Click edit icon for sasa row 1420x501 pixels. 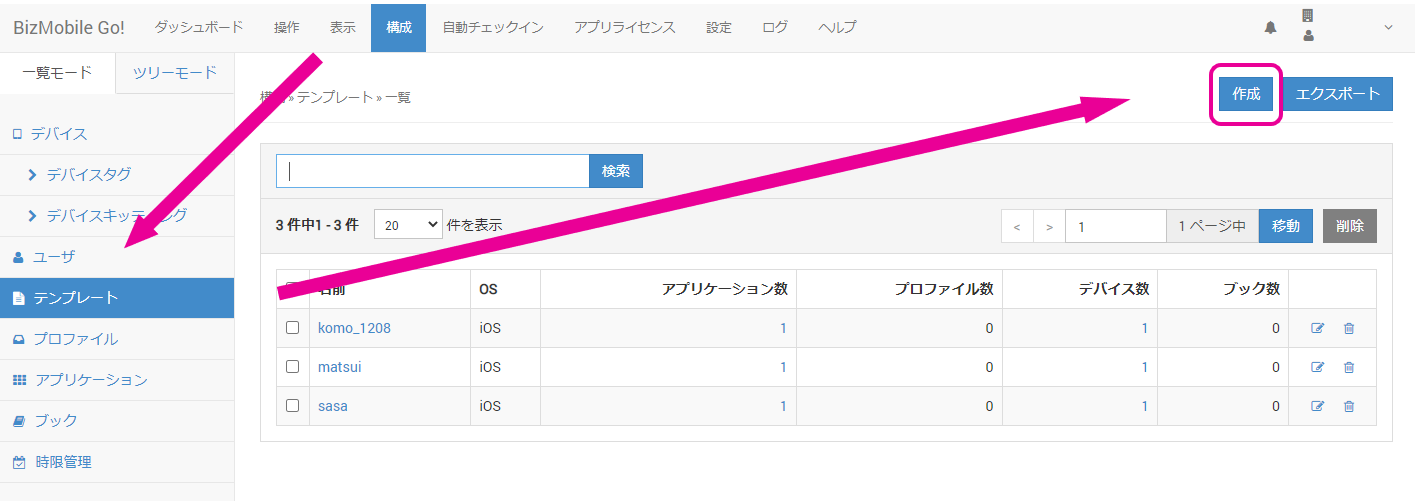pos(1317,406)
